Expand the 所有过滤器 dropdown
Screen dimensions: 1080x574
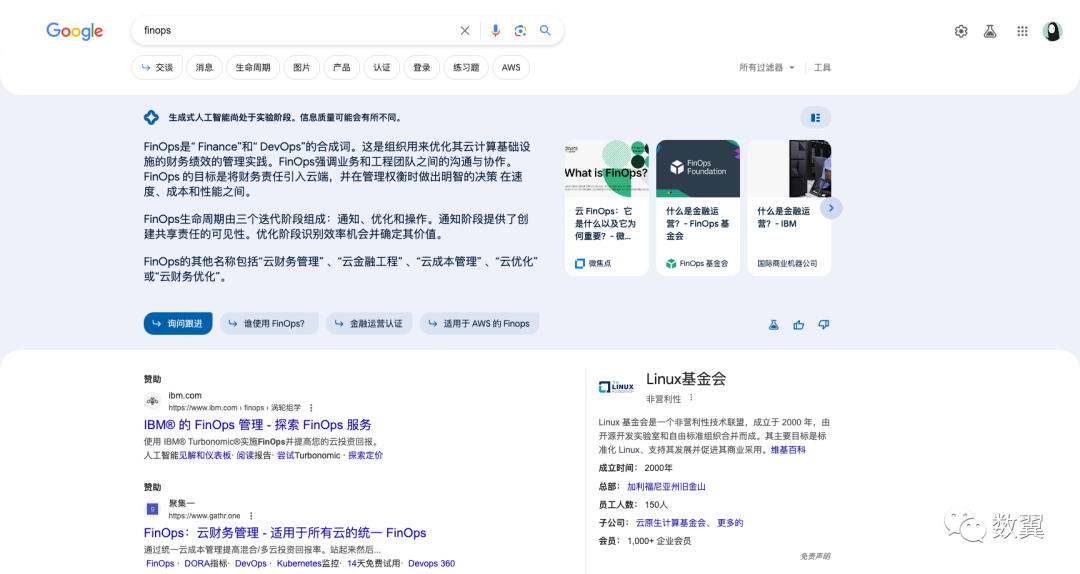pyautogui.click(x=767, y=68)
